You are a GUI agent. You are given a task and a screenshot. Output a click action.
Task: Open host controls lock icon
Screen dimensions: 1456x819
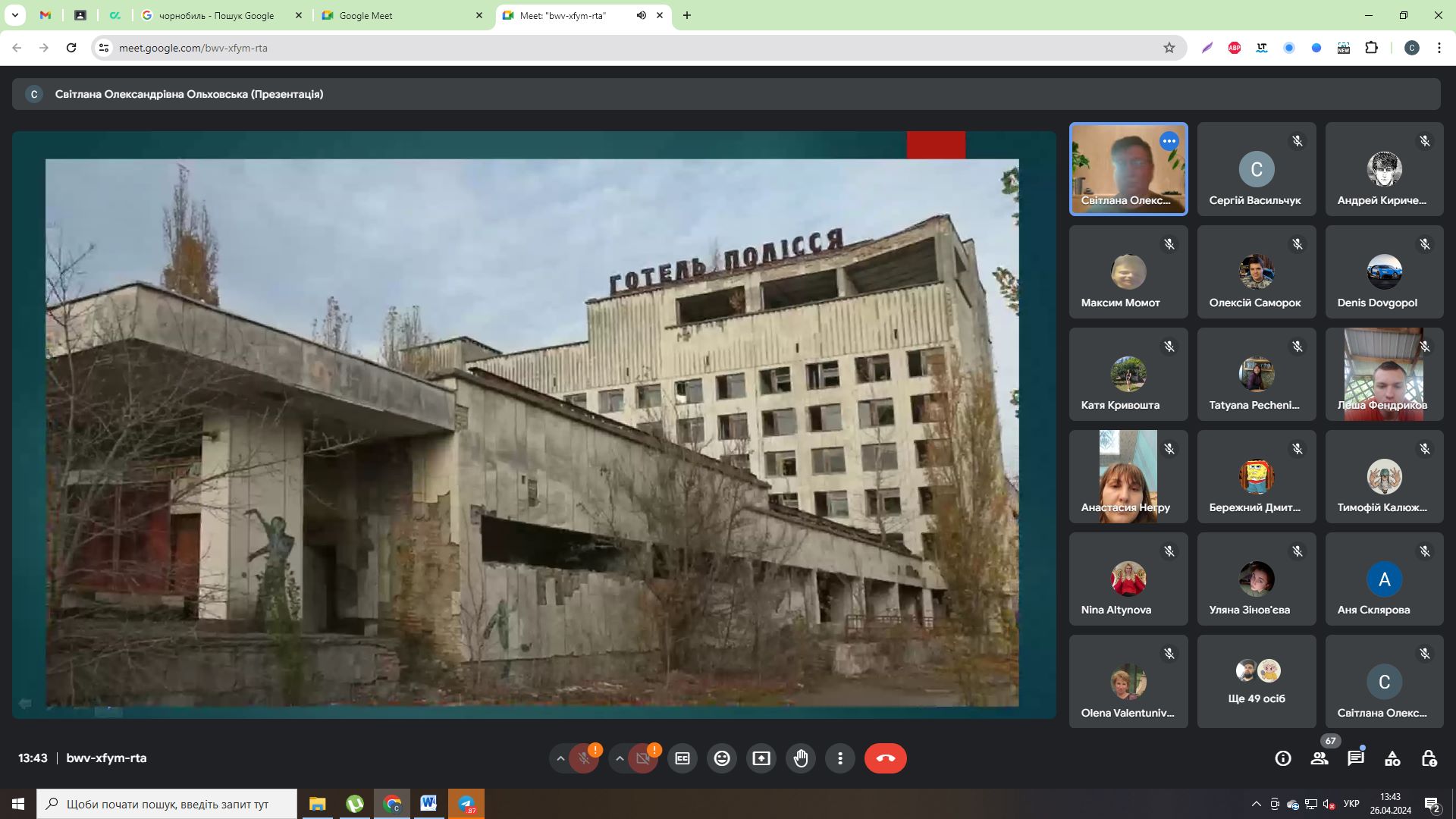pos(1429,758)
